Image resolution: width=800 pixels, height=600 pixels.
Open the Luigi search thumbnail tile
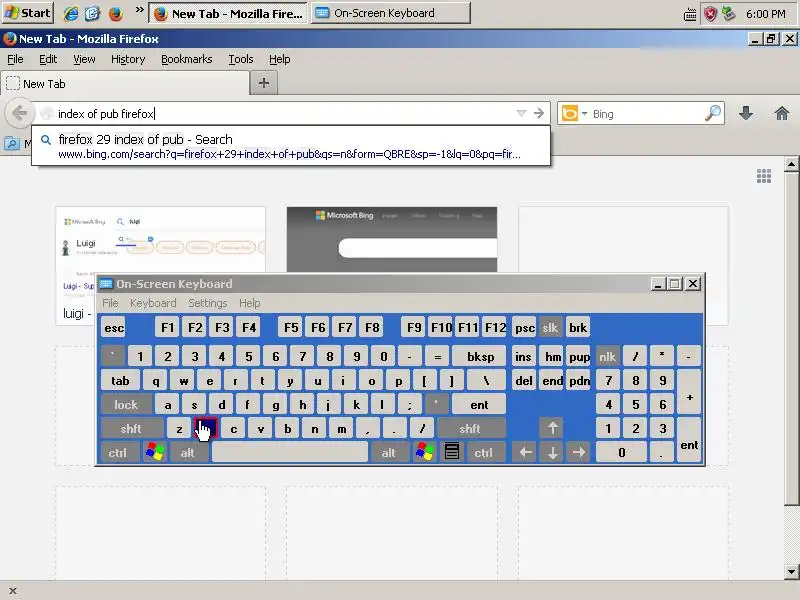tap(160, 239)
